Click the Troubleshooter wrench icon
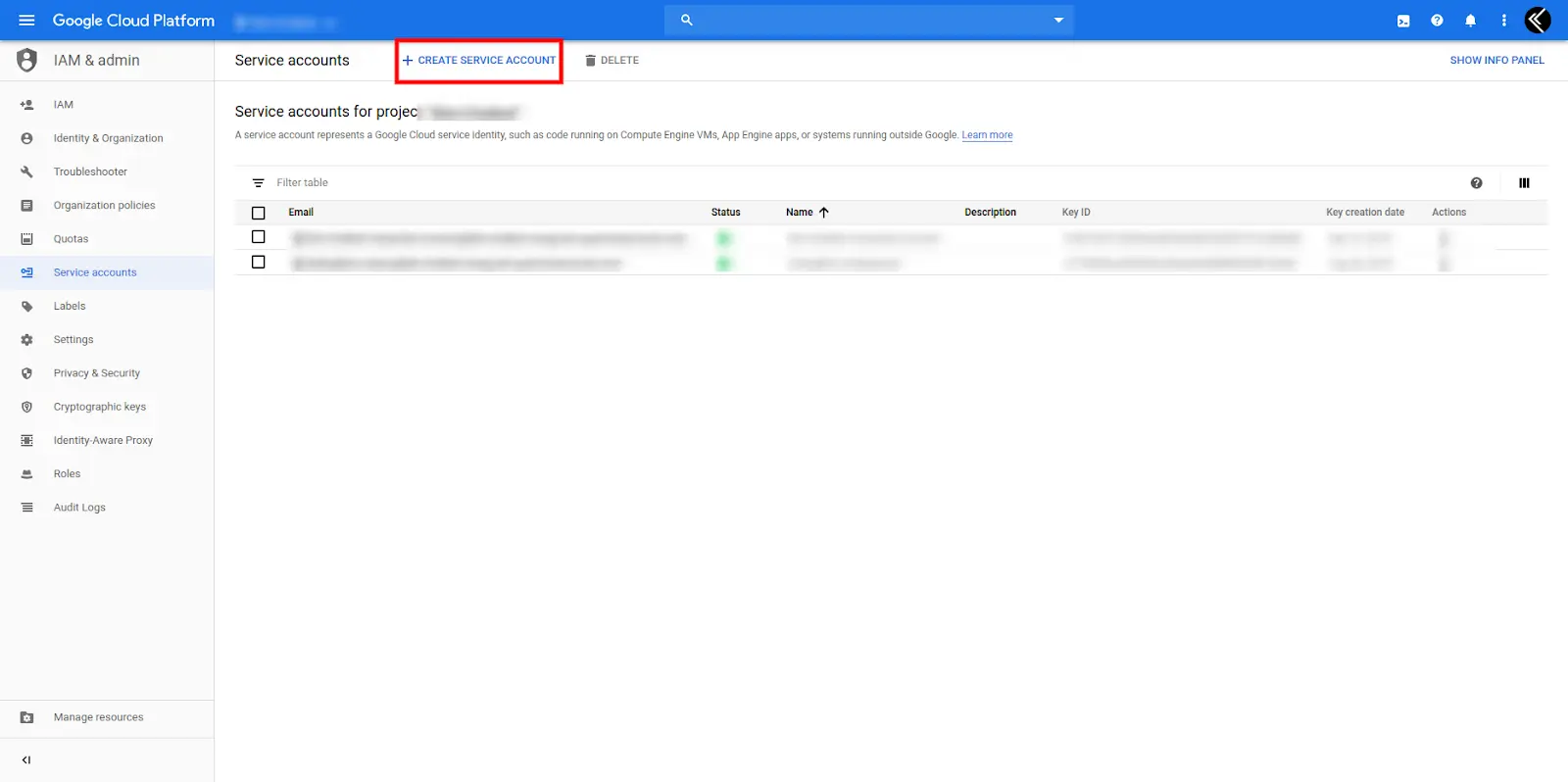 point(26,171)
